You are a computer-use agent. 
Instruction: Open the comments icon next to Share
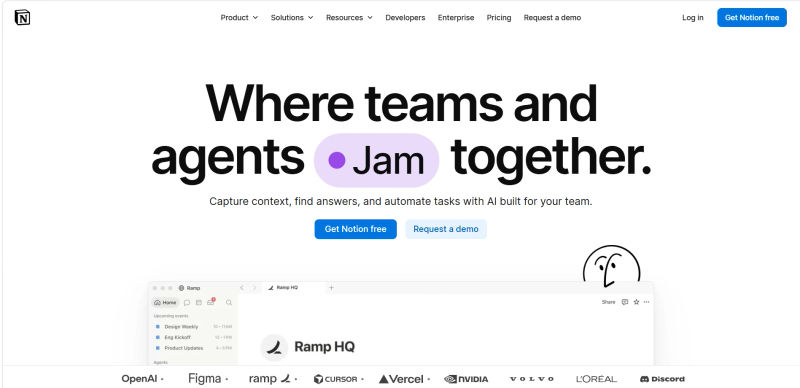pos(624,302)
